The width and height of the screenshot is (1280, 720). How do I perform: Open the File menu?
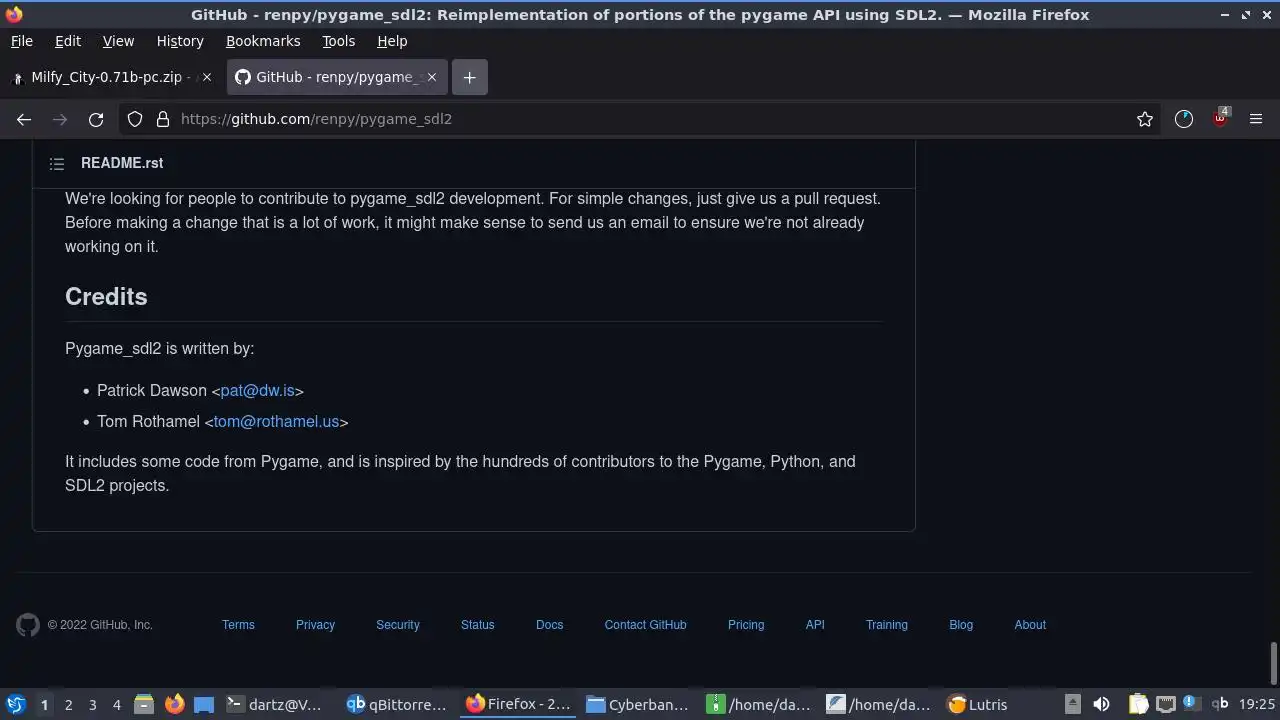tap(21, 41)
